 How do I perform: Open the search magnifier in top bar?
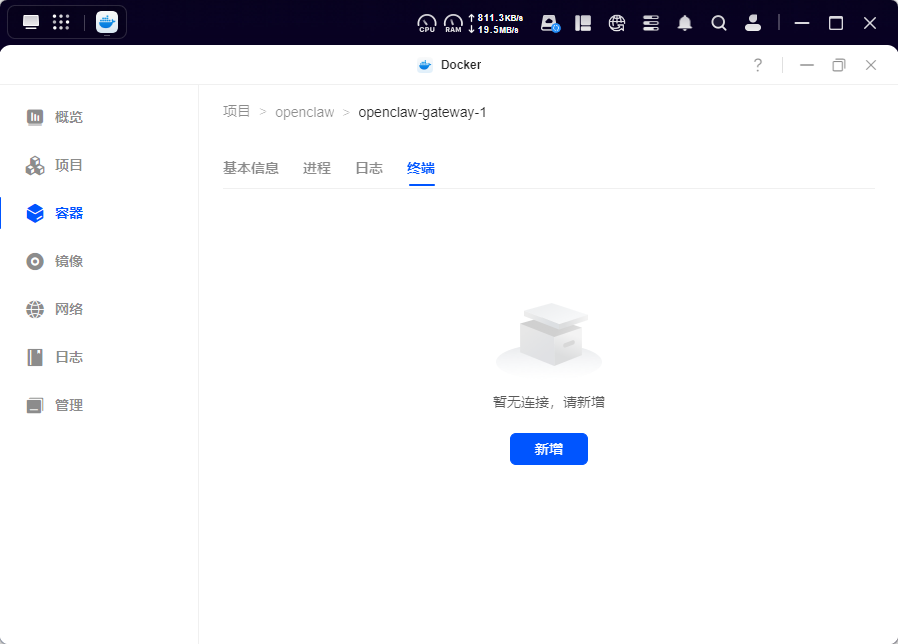[x=719, y=22]
